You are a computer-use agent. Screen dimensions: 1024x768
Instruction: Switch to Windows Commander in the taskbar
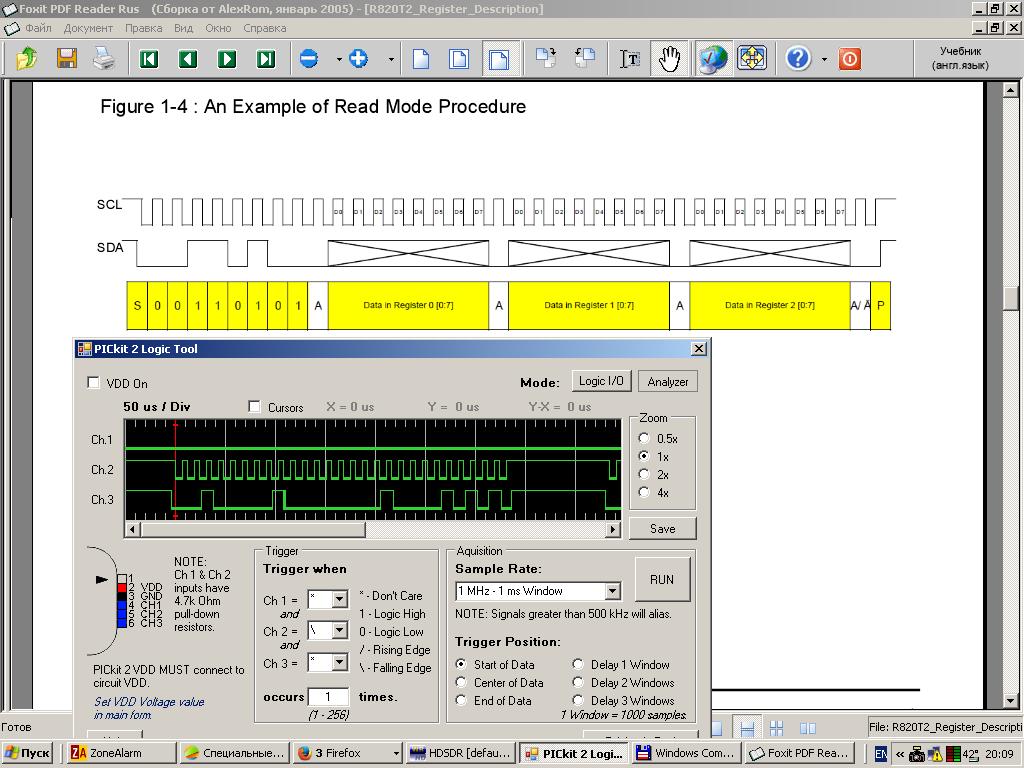coord(688,753)
